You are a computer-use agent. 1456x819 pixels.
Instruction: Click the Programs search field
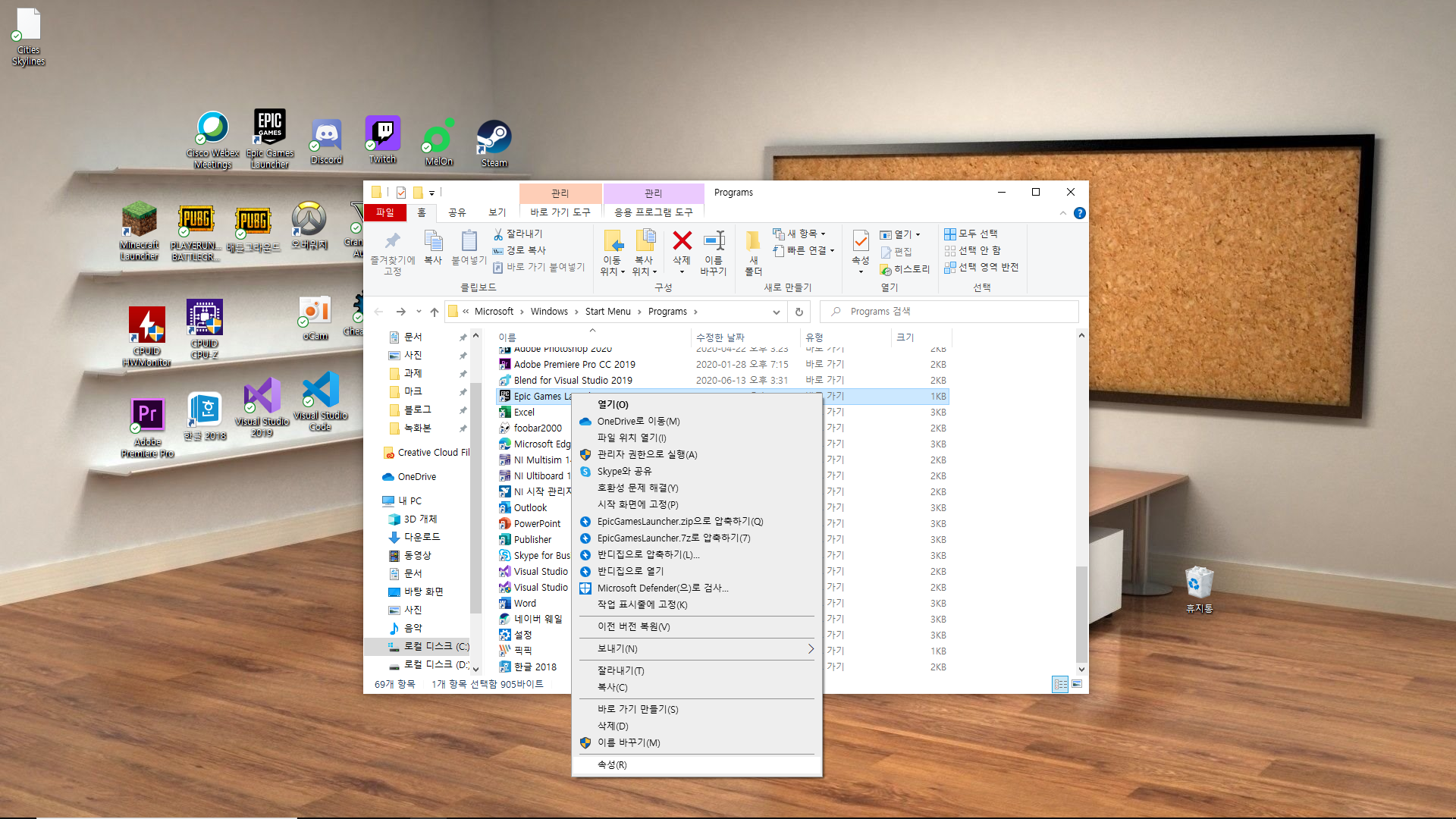(949, 312)
